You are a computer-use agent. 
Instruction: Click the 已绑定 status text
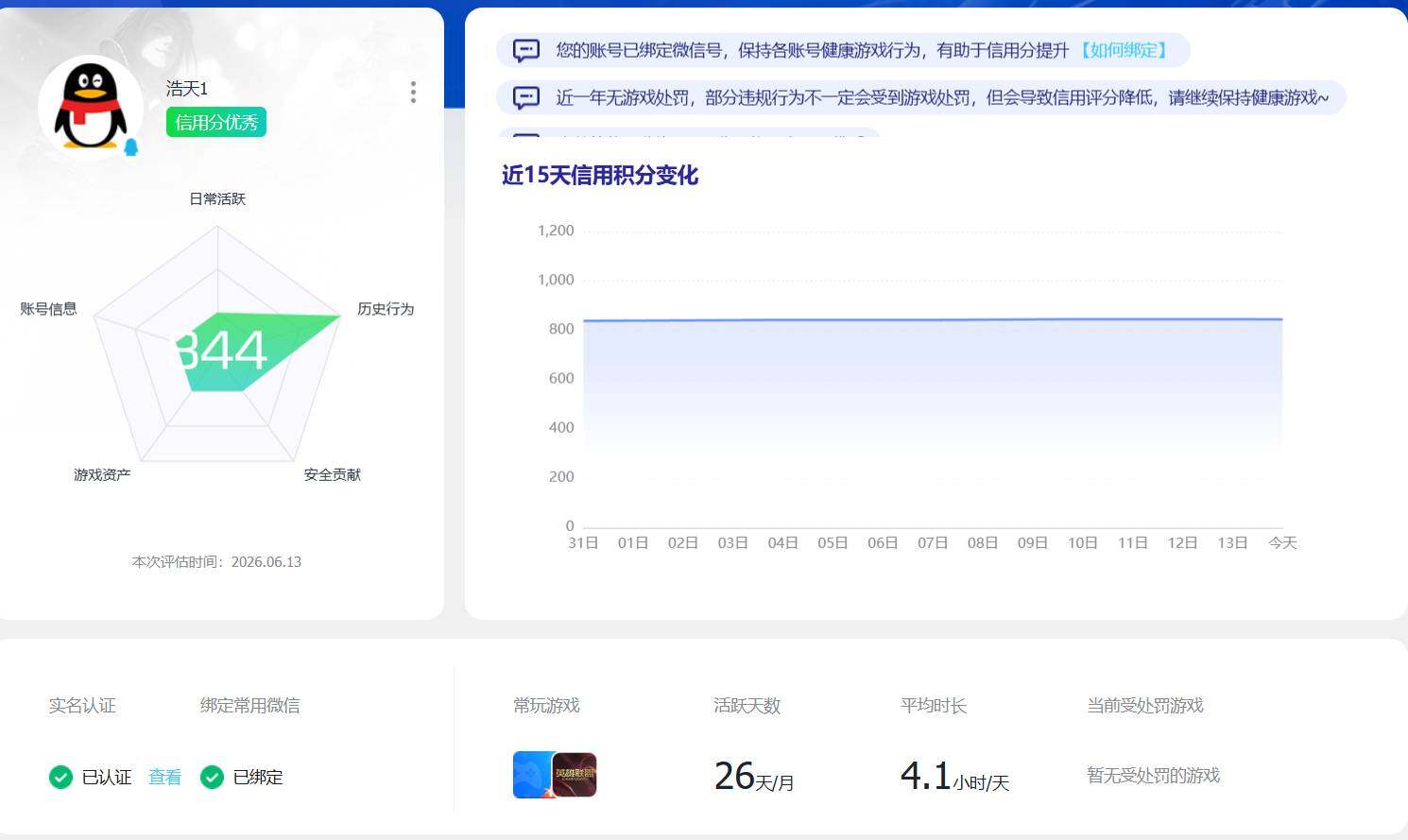pos(258,777)
